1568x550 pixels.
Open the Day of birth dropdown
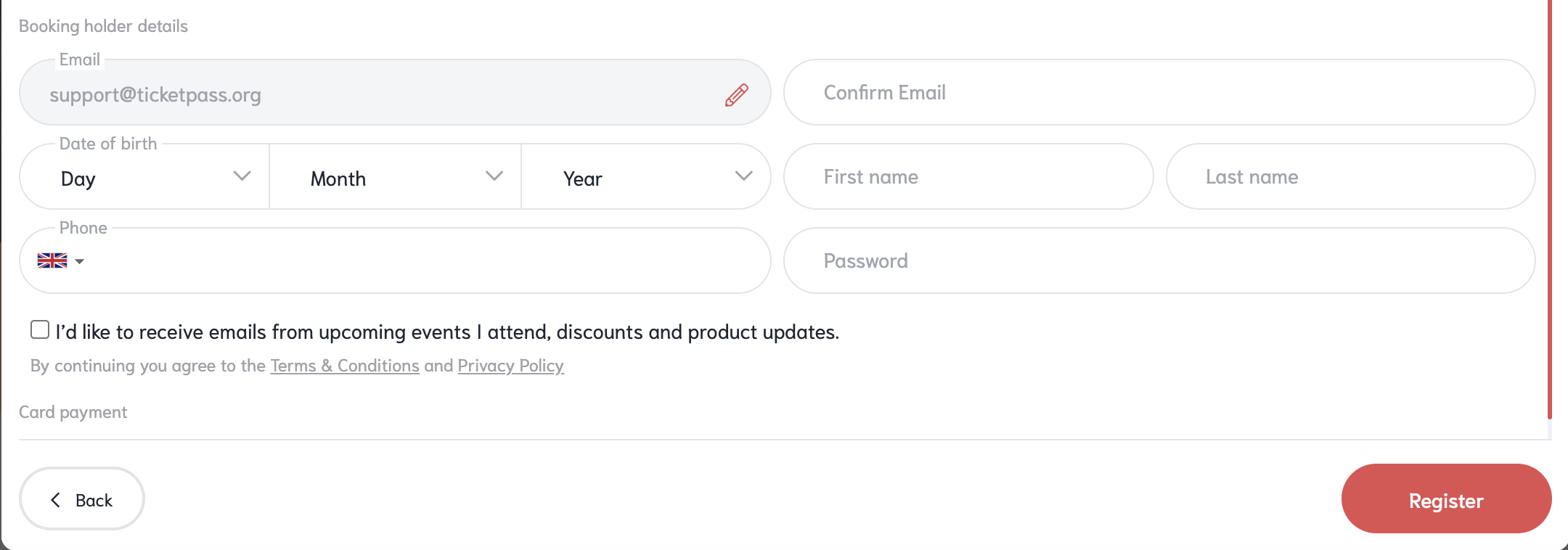144,176
